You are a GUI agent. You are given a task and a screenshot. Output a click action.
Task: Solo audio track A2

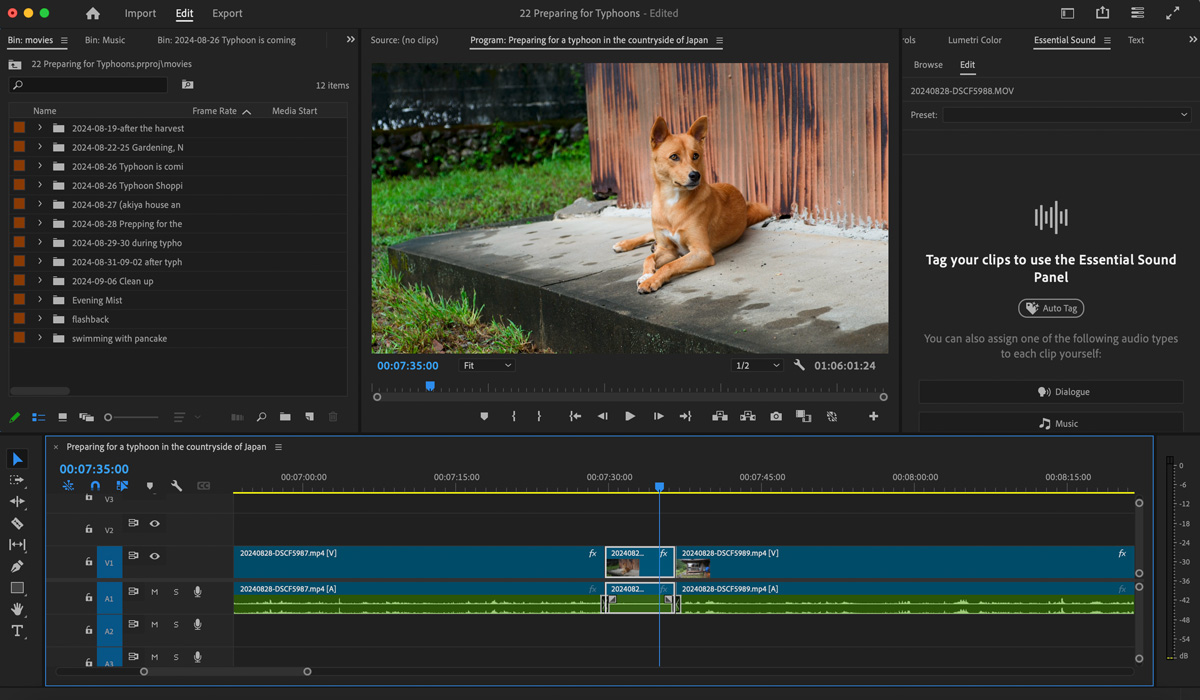tap(176, 625)
